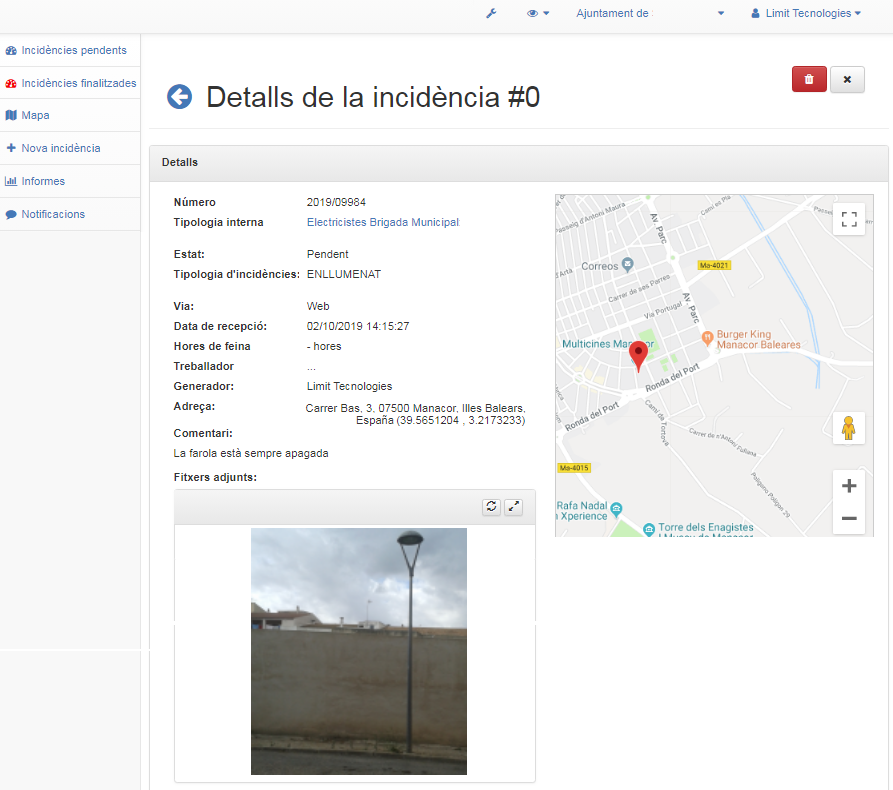Zoom out on the map
893x790 pixels.
(x=849, y=518)
